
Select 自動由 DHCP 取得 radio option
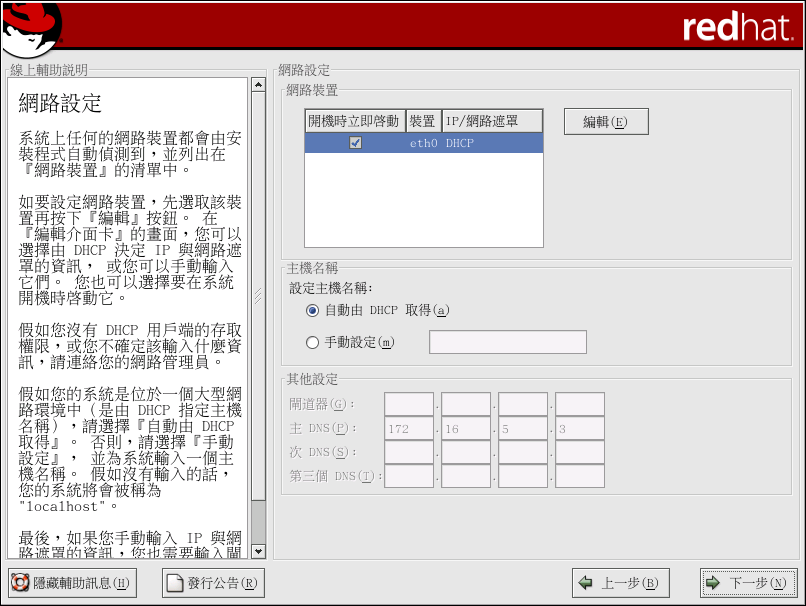pyautogui.click(x=313, y=311)
